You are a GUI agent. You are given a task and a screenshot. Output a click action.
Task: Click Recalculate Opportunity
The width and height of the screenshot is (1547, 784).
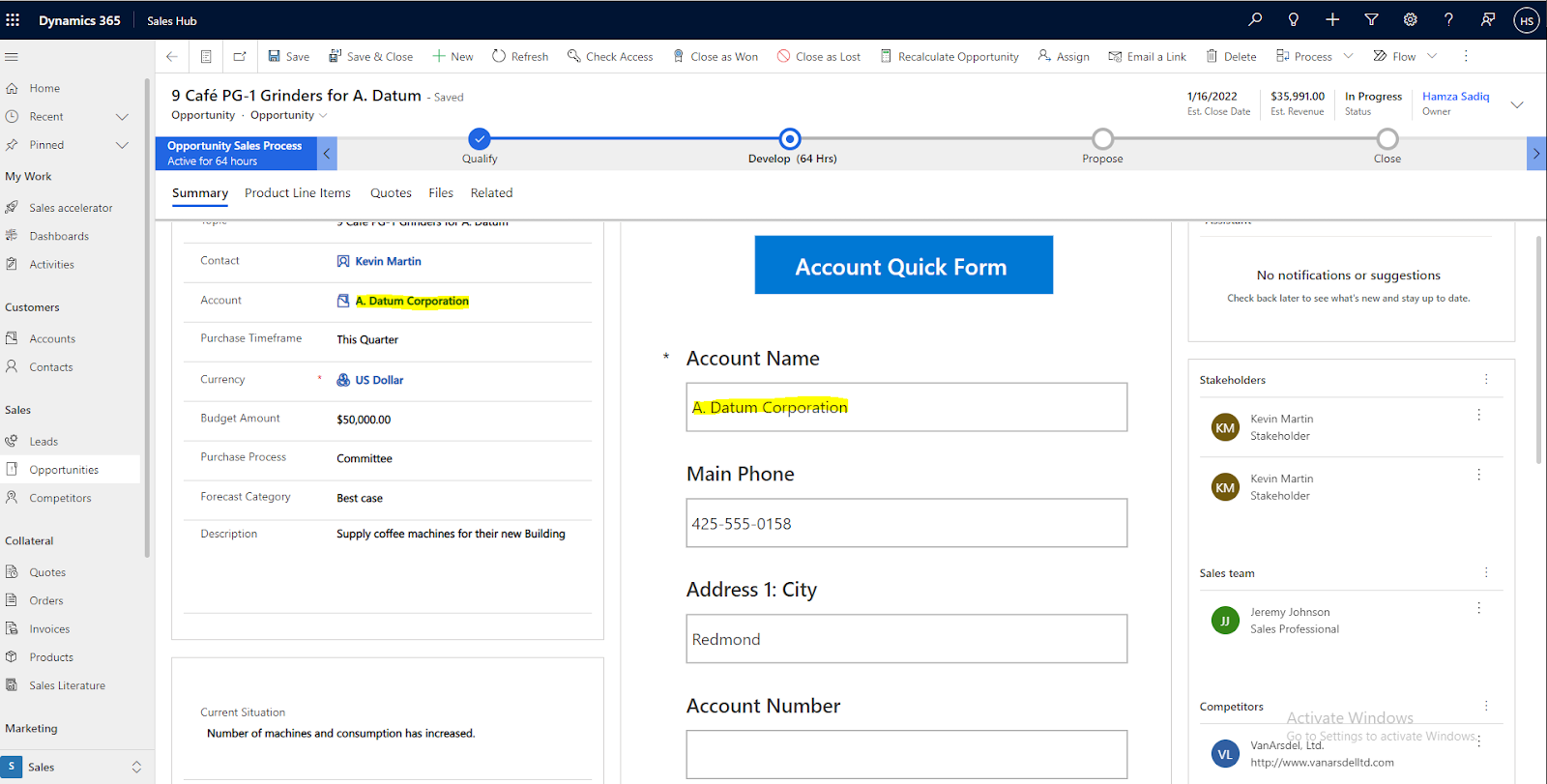pyautogui.click(x=949, y=56)
